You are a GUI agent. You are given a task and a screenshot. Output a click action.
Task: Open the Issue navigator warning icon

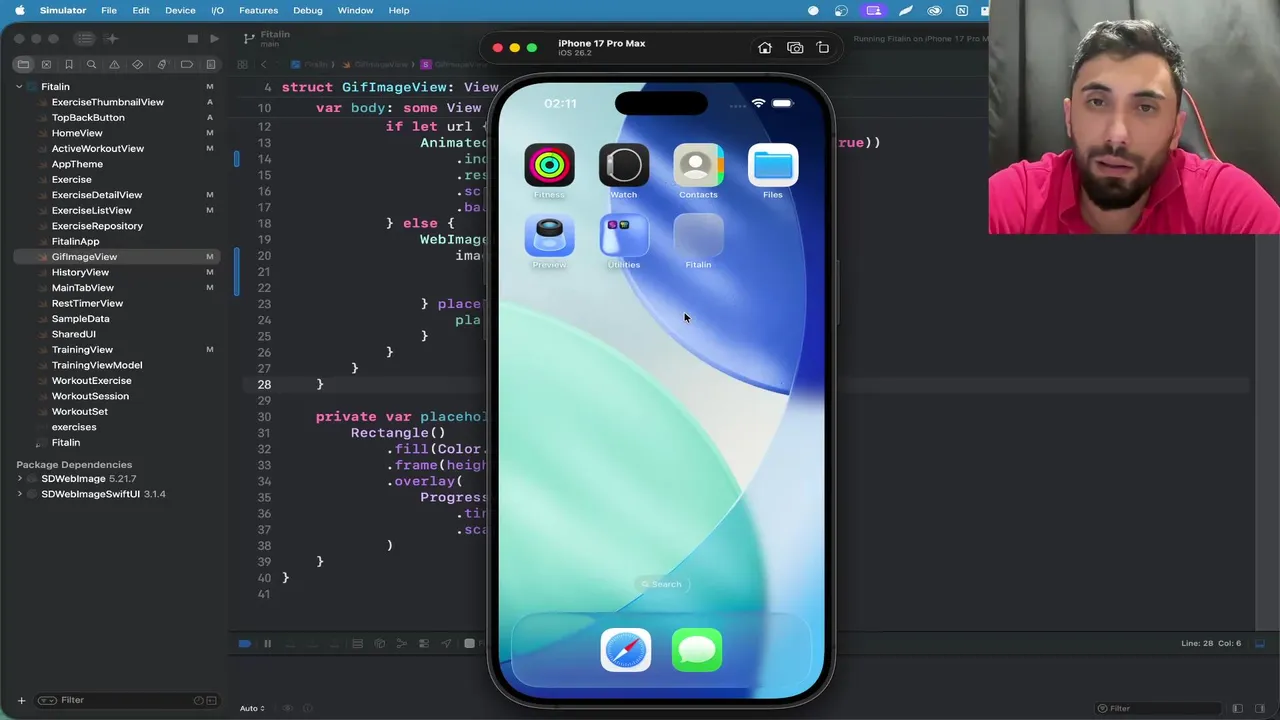tap(114, 64)
